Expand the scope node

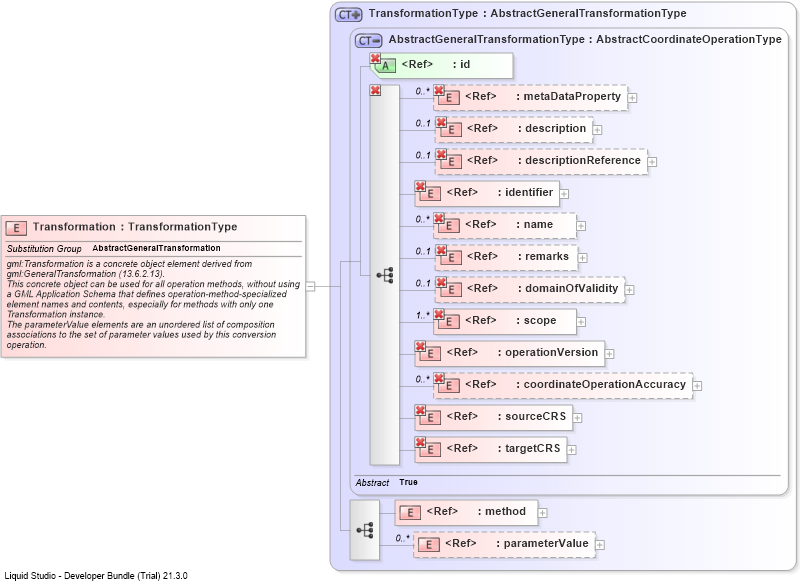(x=581, y=322)
